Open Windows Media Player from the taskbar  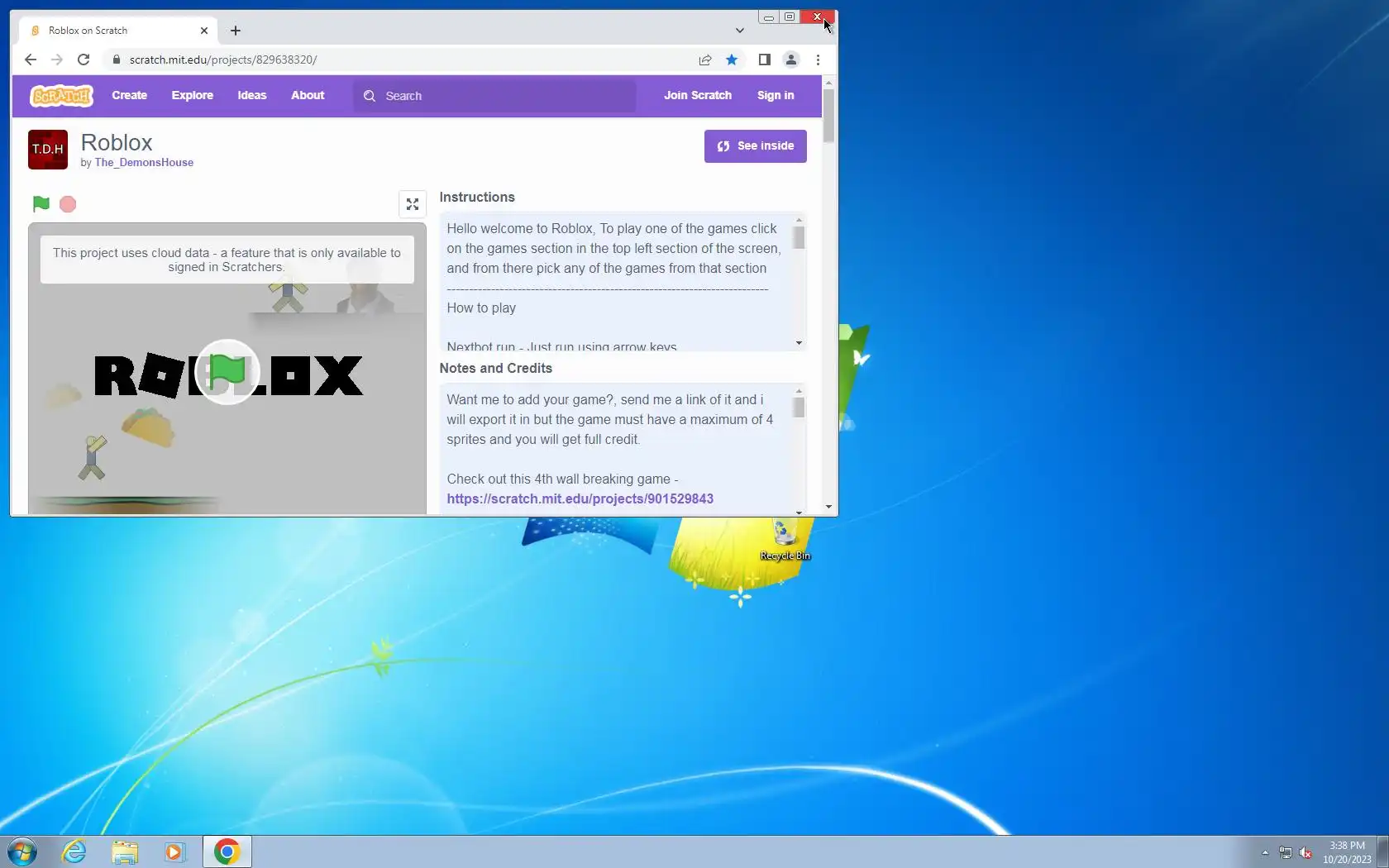175,851
